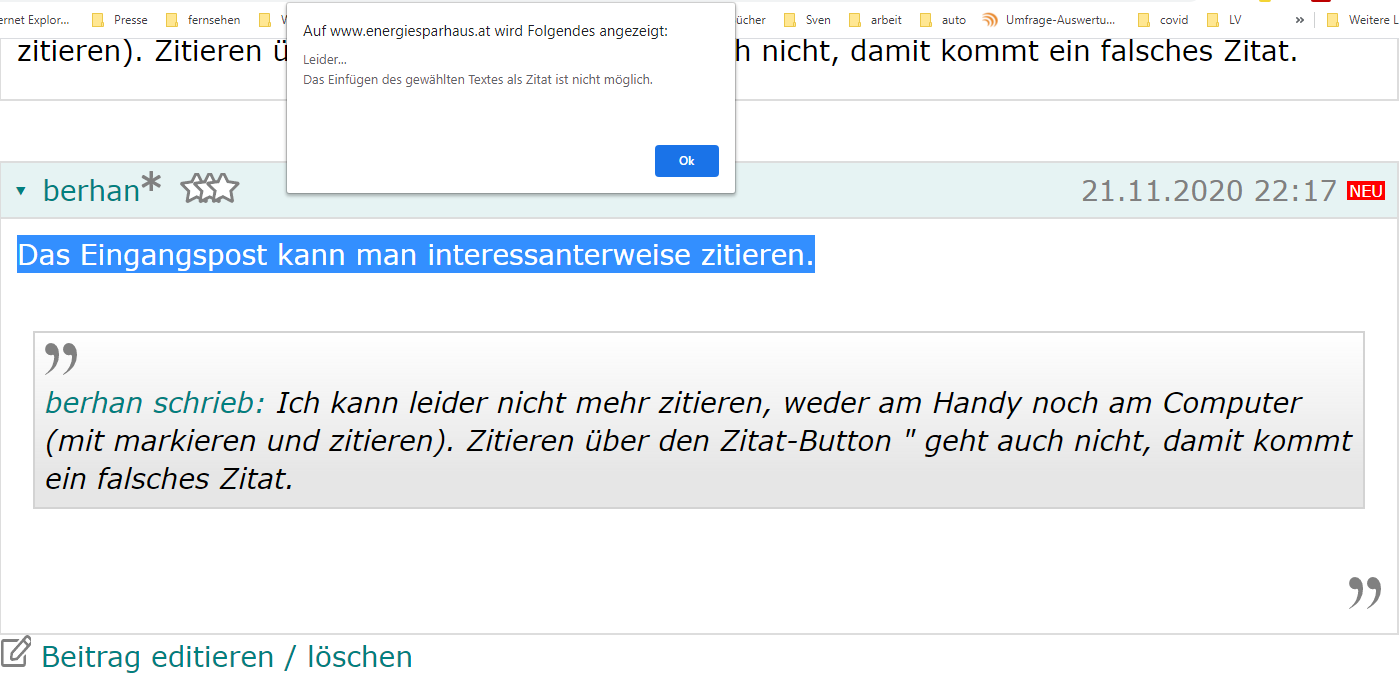Image resolution: width=1399 pixels, height=682 pixels.
Task: Click the three-star rank icon next to berhan
Action: [210, 188]
